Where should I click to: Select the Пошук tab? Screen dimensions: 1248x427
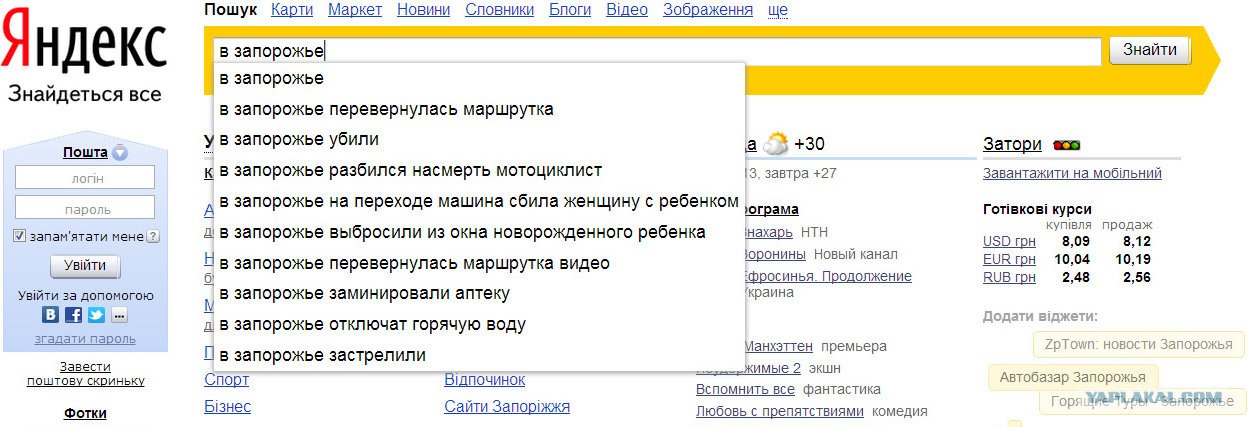tap(230, 10)
